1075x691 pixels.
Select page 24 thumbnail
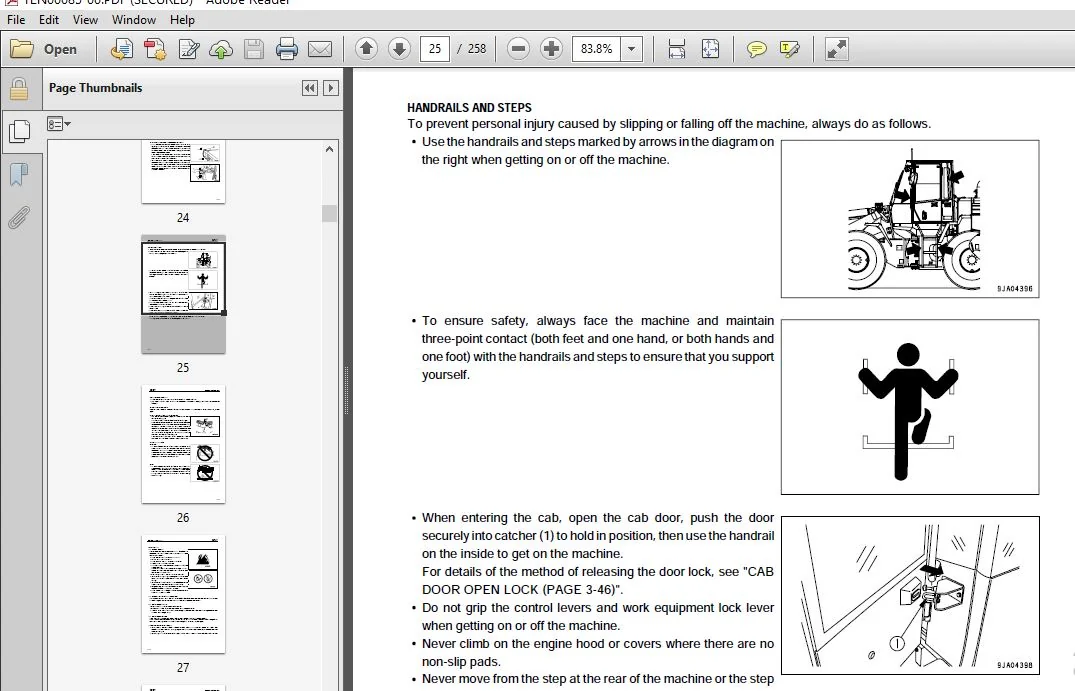(183, 172)
